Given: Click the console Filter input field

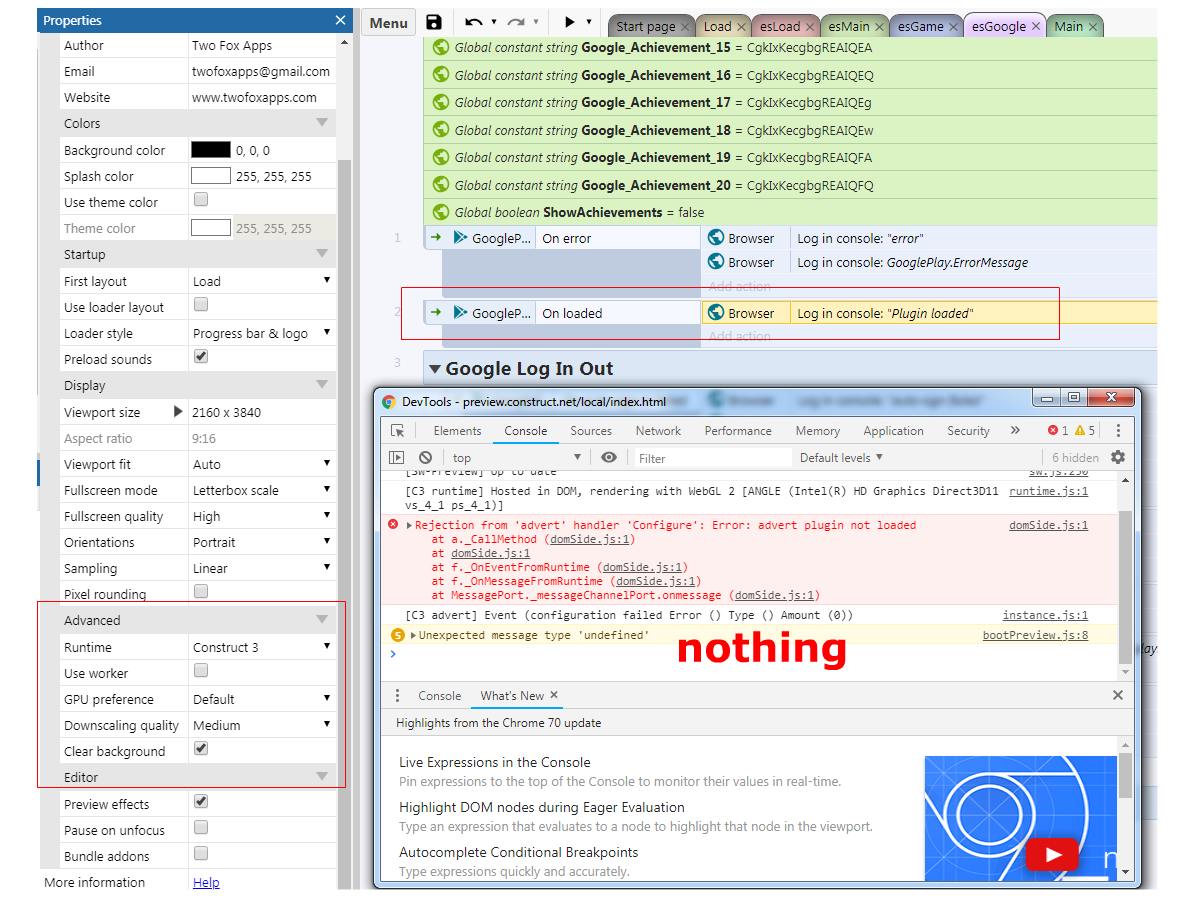Looking at the screenshot, I should [712, 458].
